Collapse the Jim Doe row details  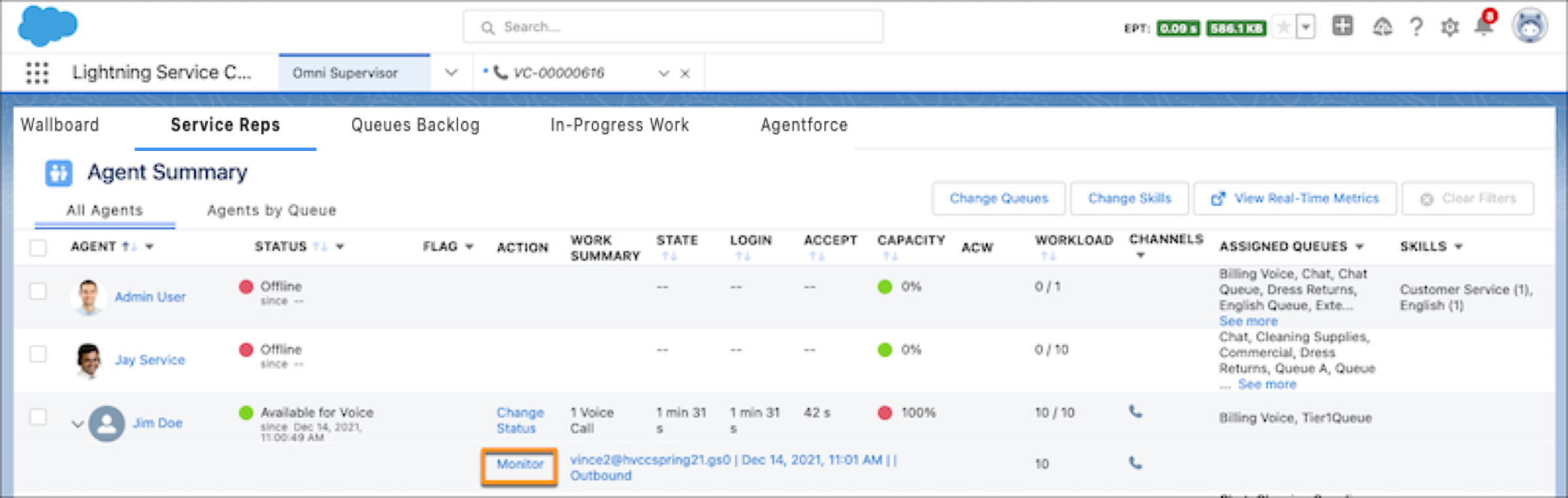(78, 424)
